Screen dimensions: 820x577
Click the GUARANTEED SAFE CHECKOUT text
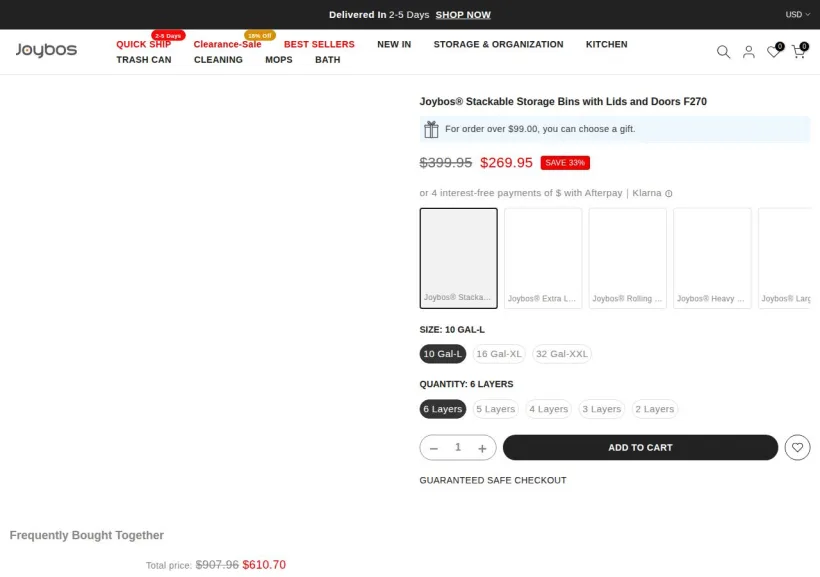click(x=493, y=480)
